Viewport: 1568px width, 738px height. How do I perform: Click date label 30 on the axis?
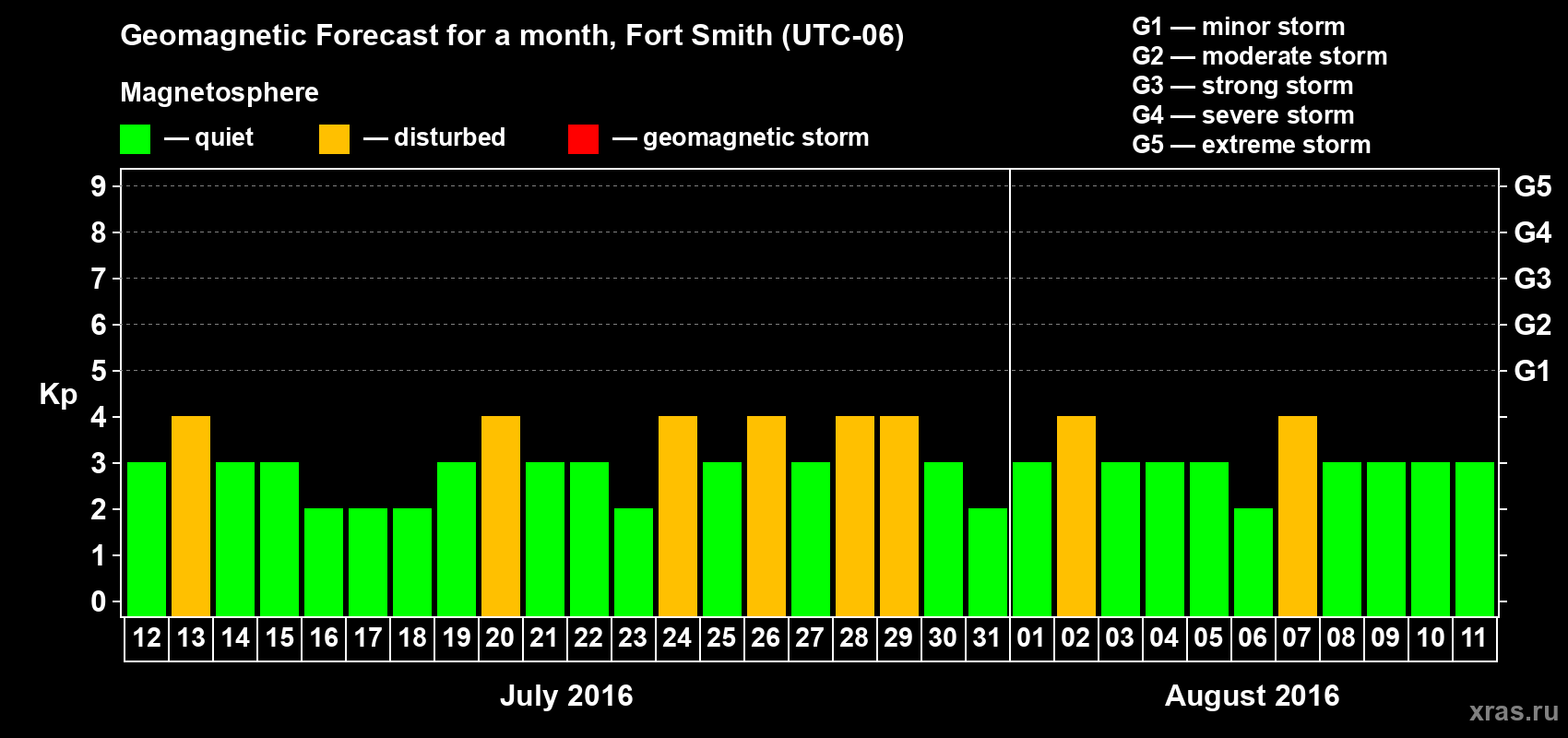click(x=943, y=638)
